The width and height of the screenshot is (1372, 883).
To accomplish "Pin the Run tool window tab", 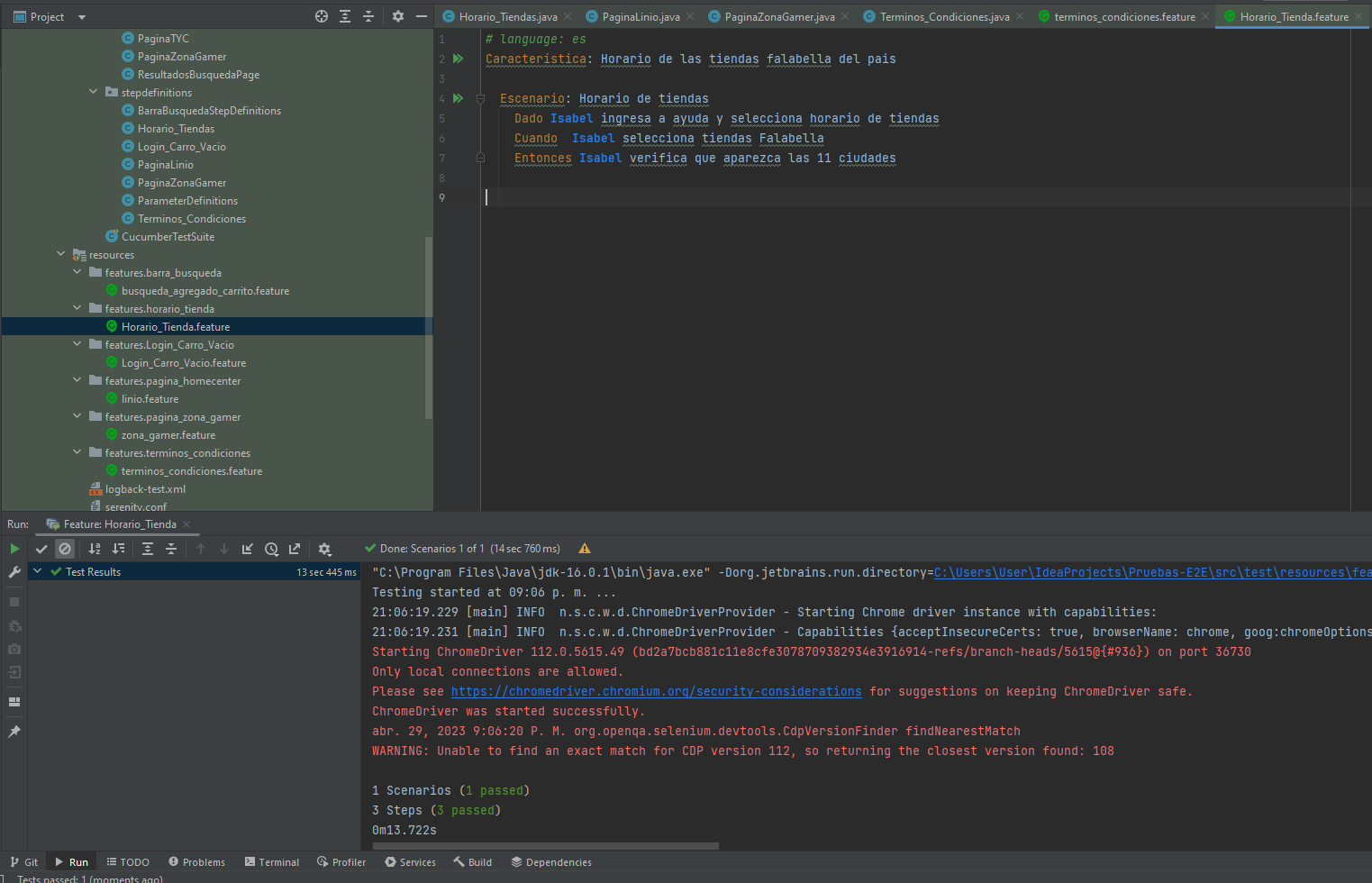I will pos(14,731).
